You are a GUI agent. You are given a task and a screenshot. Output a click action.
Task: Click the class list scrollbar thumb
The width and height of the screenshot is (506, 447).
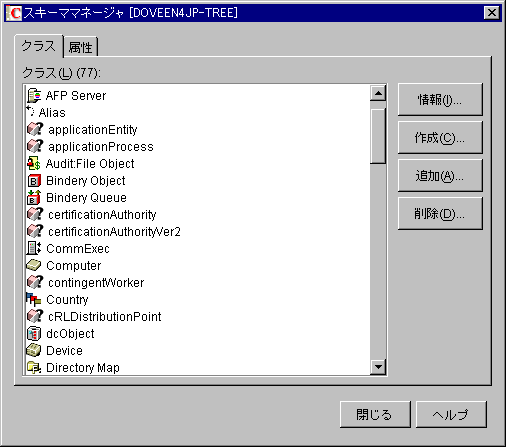(x=378, y=136)
